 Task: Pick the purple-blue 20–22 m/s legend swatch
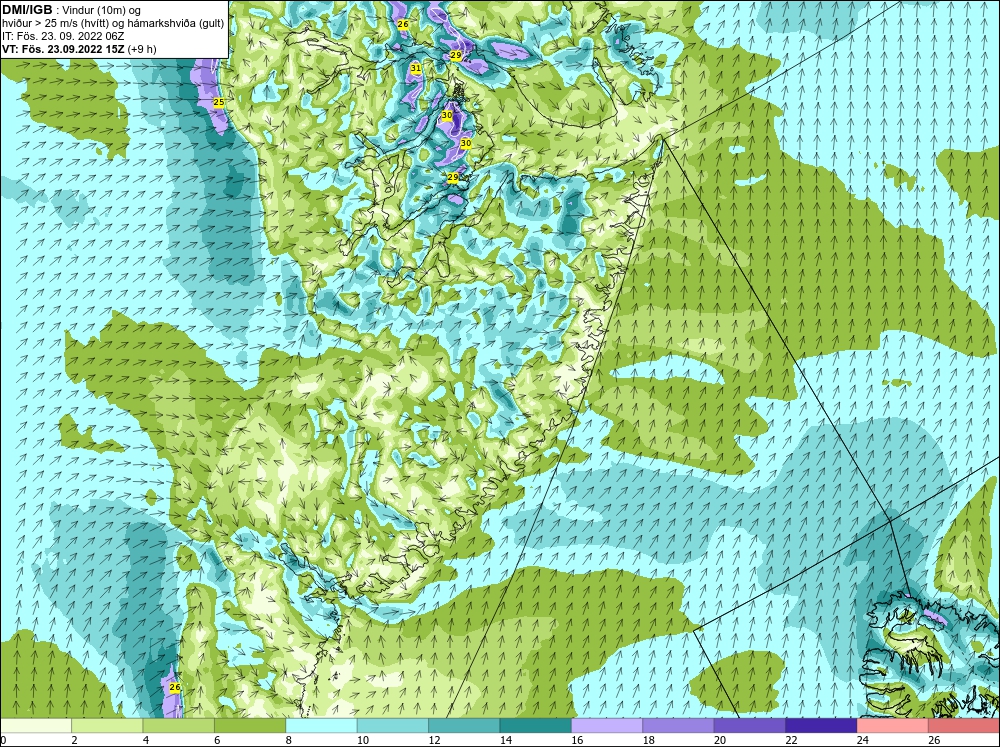tap(750, 725)
